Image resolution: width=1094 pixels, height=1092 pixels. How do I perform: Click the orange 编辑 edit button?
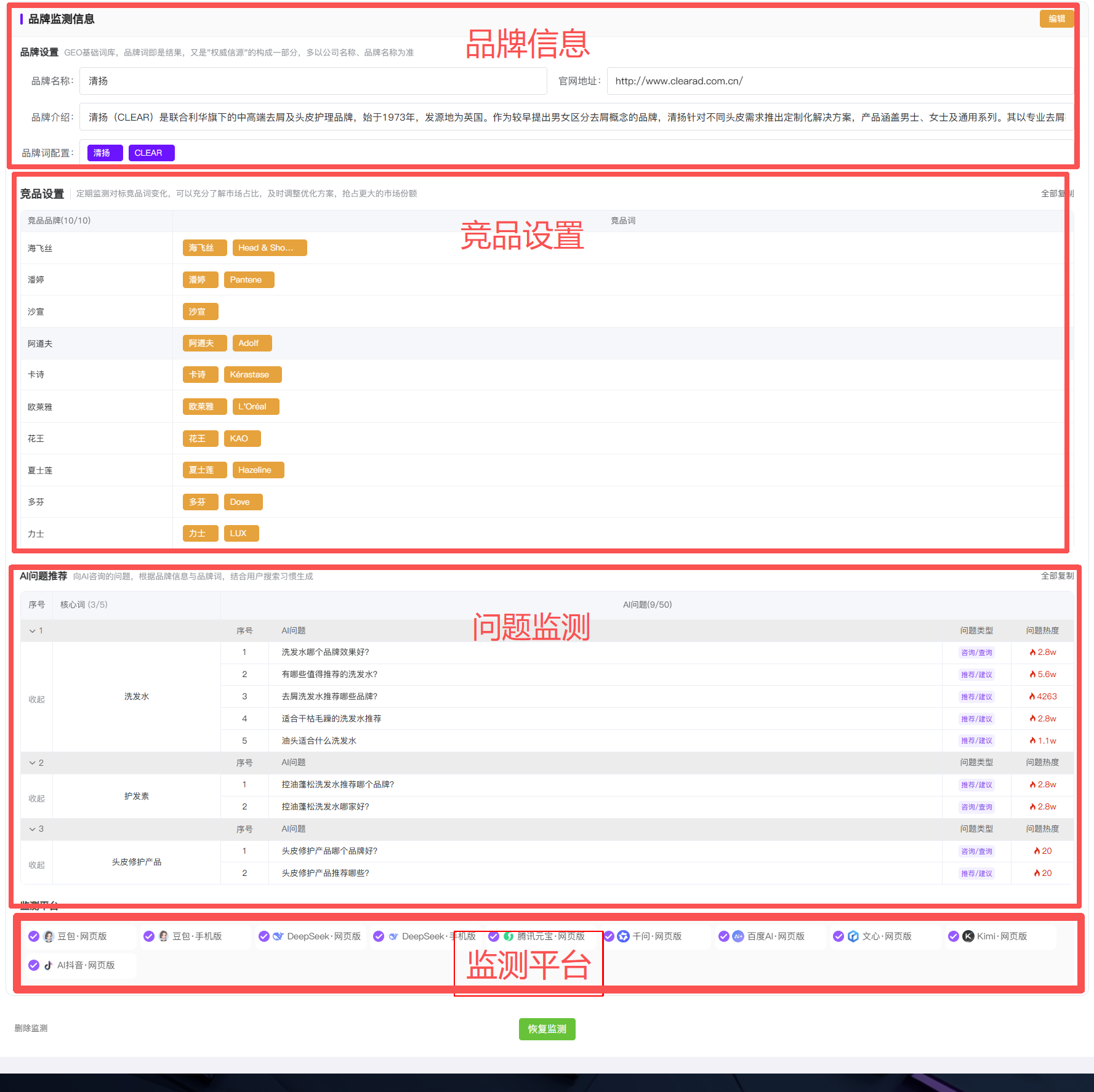pos(1056,19)
